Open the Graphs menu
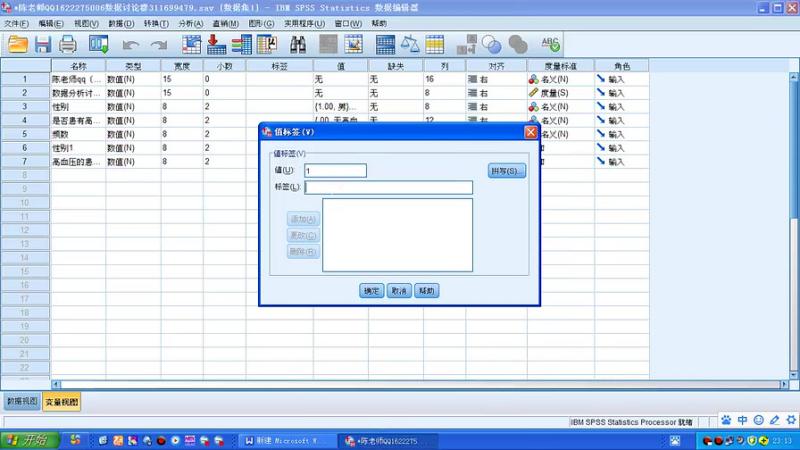The width and height of the screenshot is (800, 450). (261, 23)
